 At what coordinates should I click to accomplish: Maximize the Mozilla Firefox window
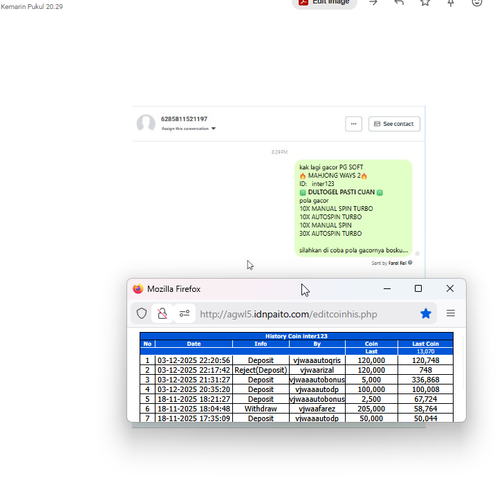[x=418, y=289]
